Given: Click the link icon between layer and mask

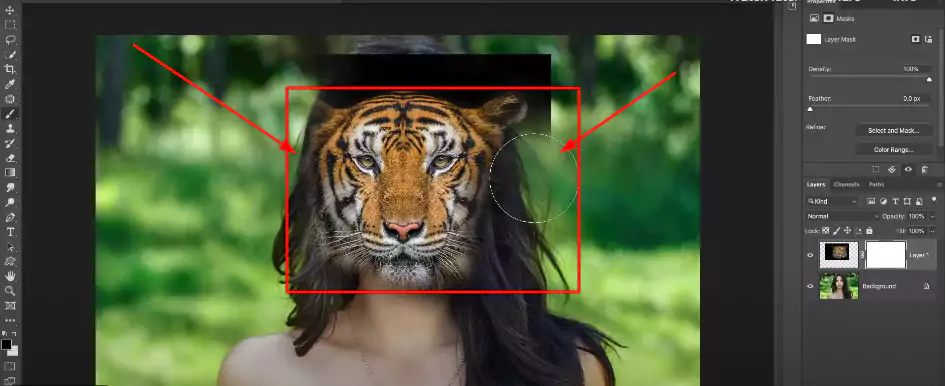Looking at the screenshot, I should pos(862,255).
